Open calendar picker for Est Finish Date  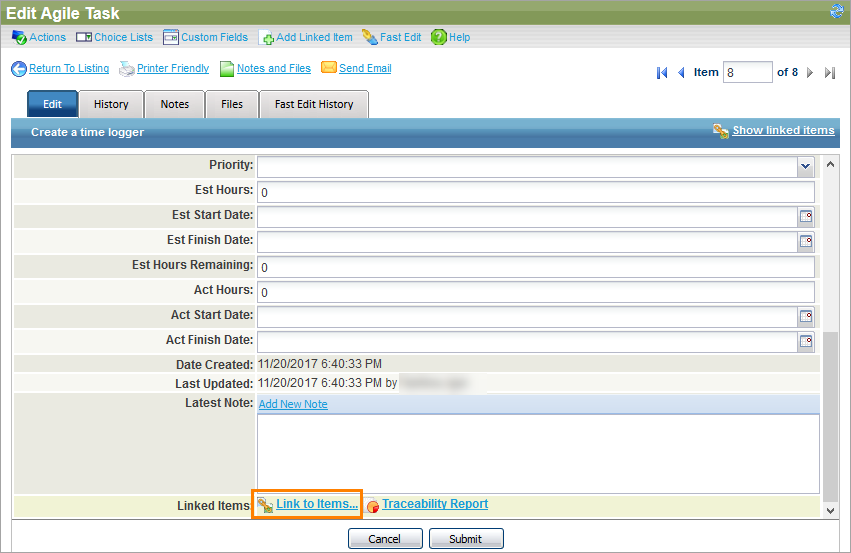(806, 241)
